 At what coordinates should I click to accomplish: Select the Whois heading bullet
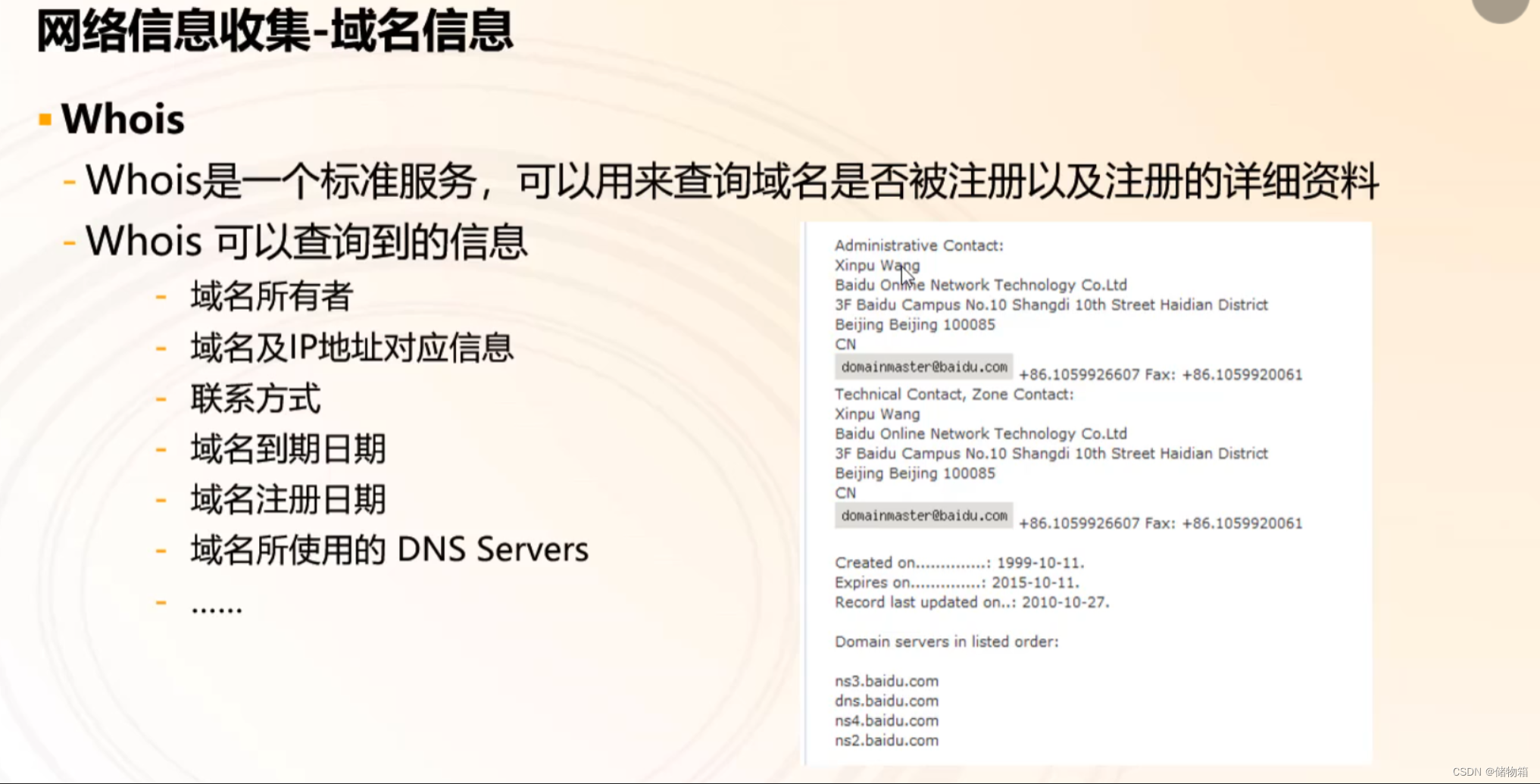point(123,119)
